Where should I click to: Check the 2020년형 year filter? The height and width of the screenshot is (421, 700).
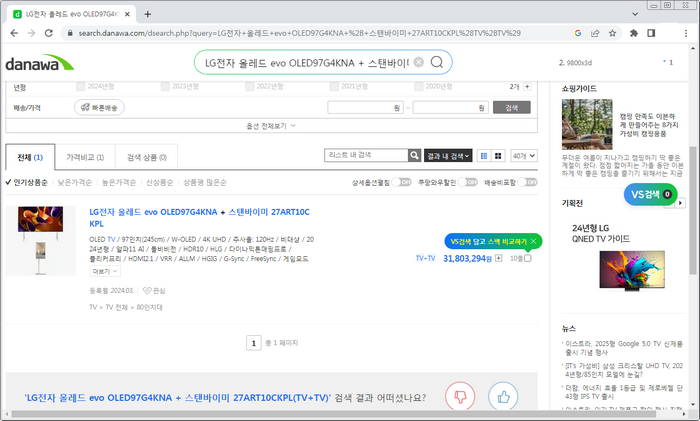pos(419,86)
